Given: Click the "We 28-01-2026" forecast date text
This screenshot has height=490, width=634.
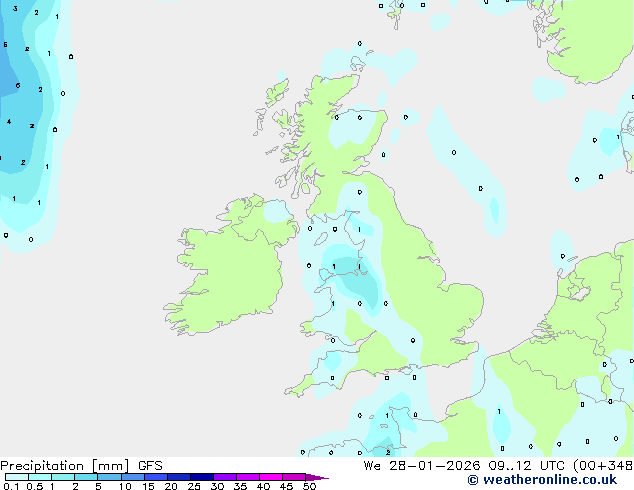Looking at the screenshot, I should 422,466.
